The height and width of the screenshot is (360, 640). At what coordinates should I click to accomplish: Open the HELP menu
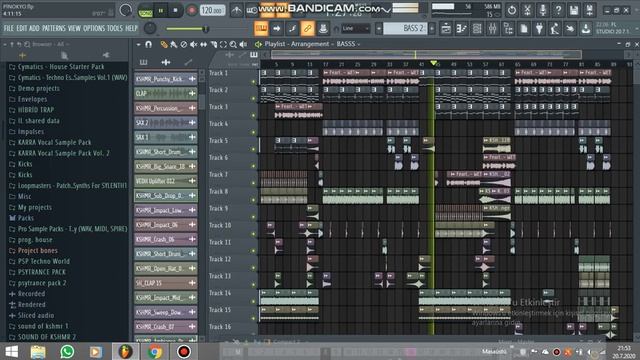pyautogui.click(x=131, y=28)
